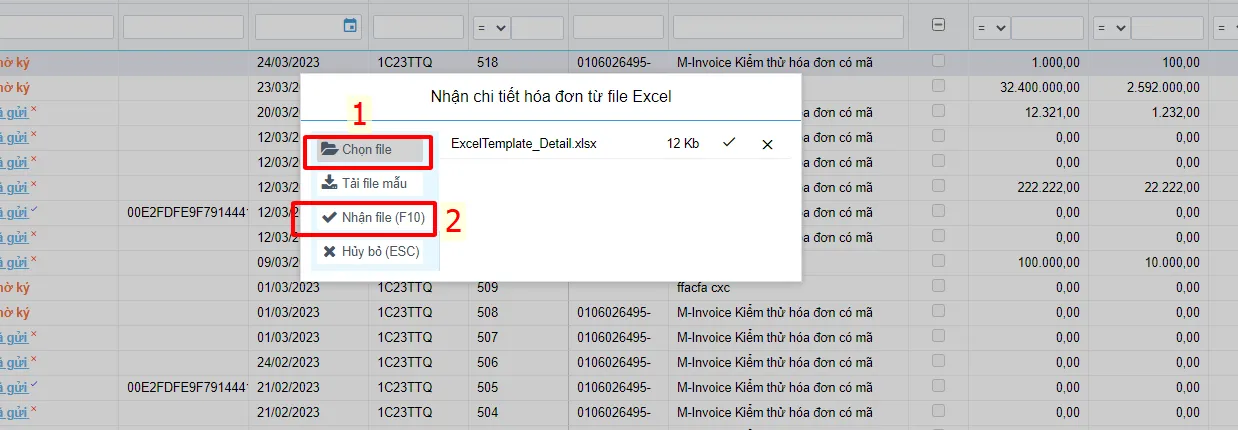
Task: Tick checkbox in invoice 504 row
Action: 938,412
